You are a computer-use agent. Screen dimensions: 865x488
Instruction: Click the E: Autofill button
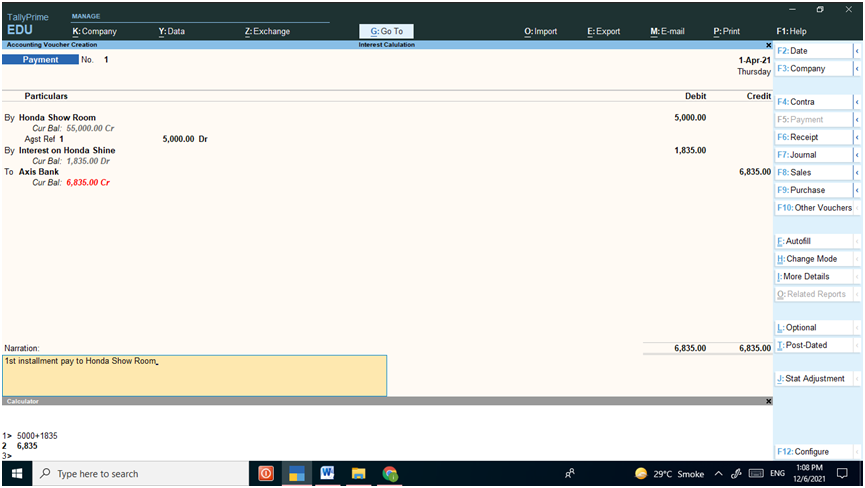[x=814, y=242]
